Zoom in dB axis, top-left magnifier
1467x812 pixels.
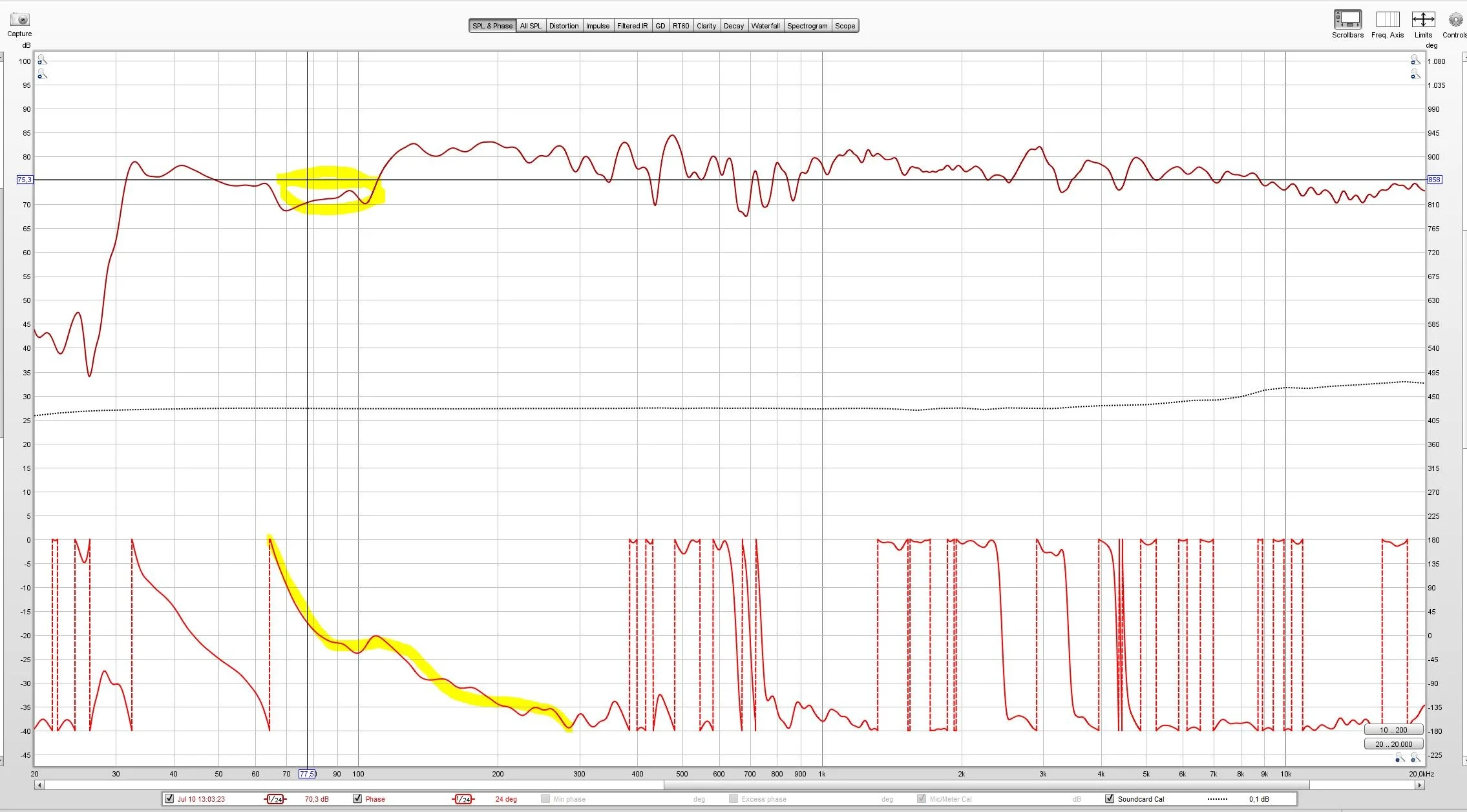(x=42, y=60)
